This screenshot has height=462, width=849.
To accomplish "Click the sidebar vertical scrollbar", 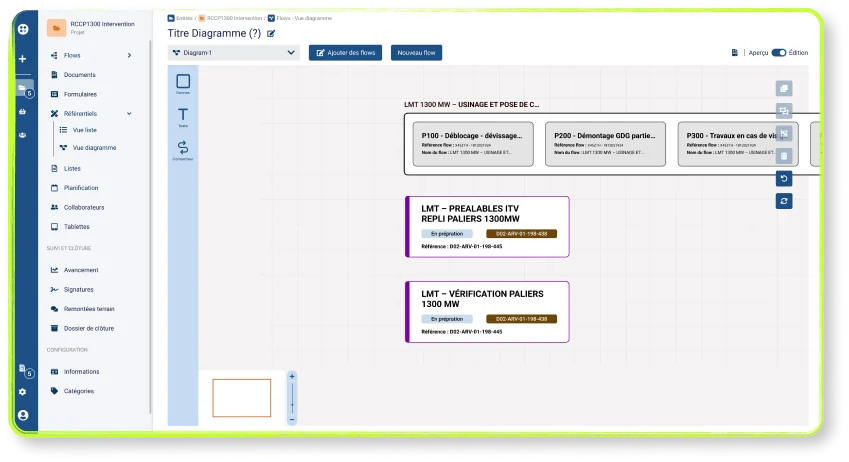I will pos(150,227).
